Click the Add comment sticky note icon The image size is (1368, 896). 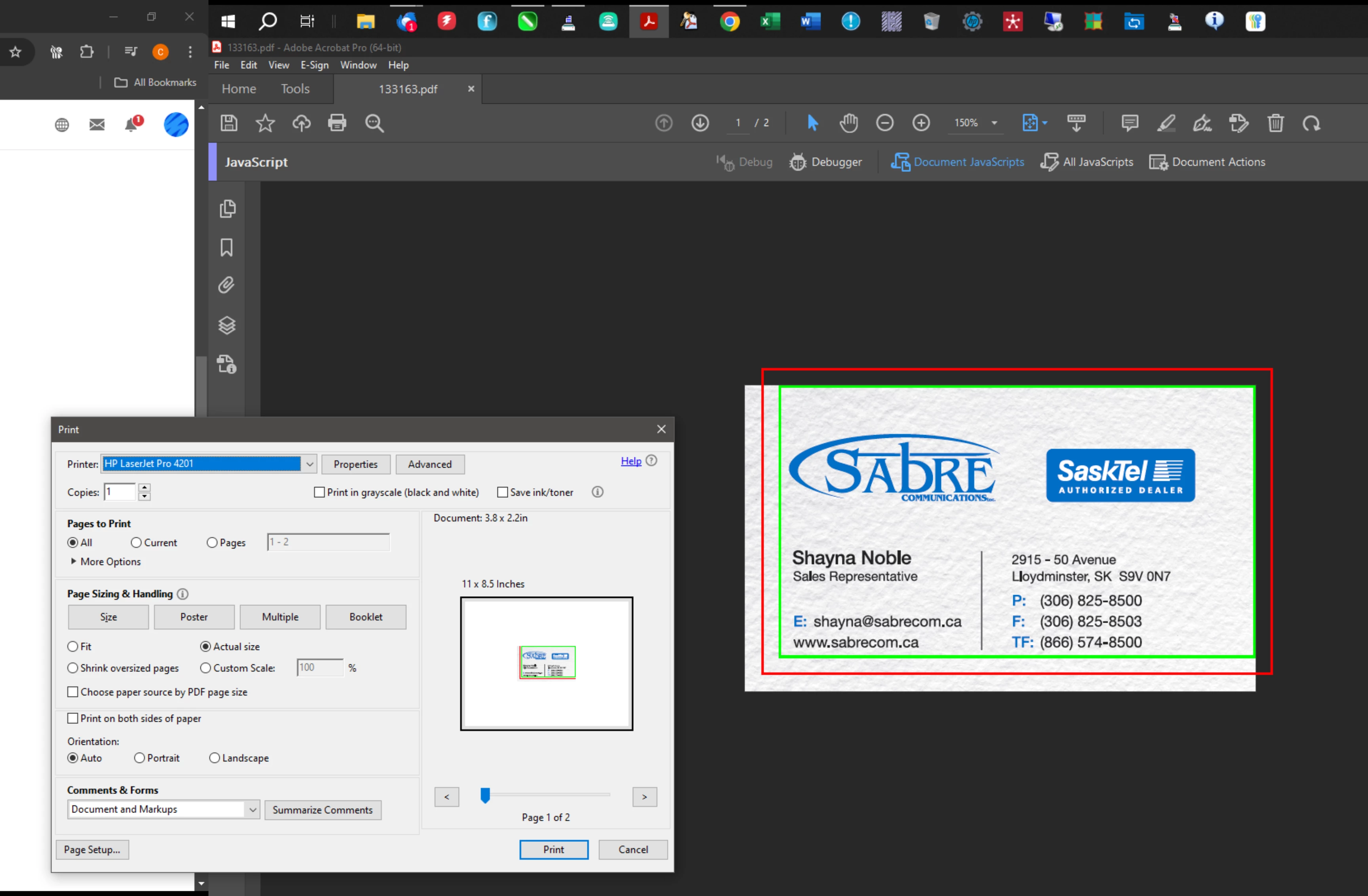1130,123
